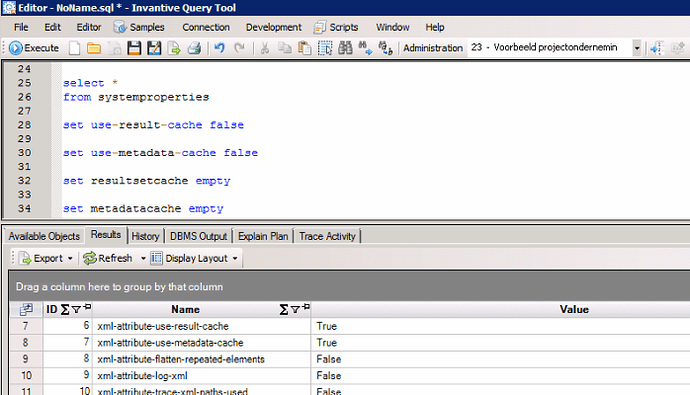Viewport: 690px width, 395px height.
Task: Click the Replace icon in toolbar
Action: pyautogui.click(x=385, y=48)
